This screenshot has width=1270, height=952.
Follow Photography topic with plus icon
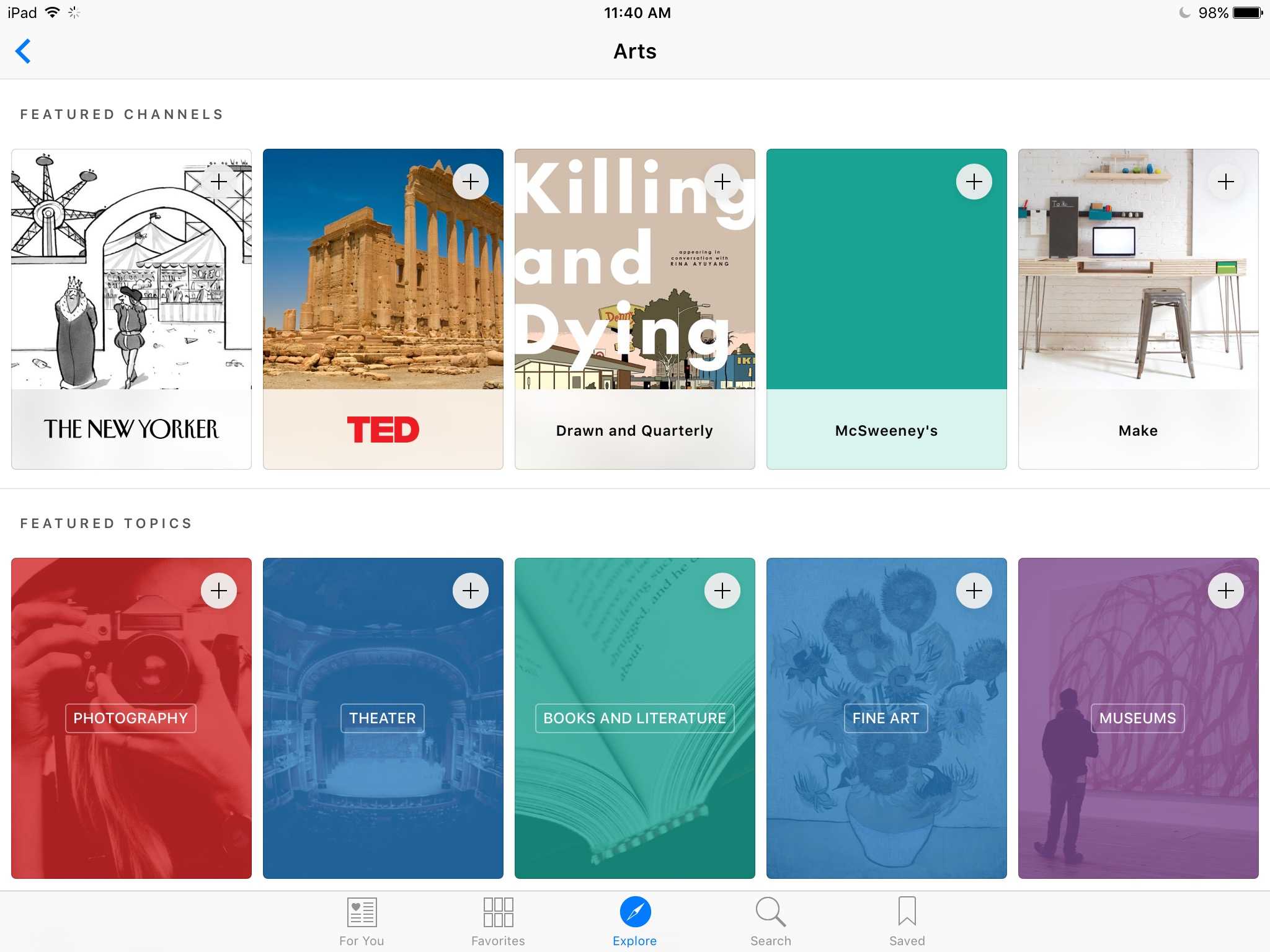(219, 591)
